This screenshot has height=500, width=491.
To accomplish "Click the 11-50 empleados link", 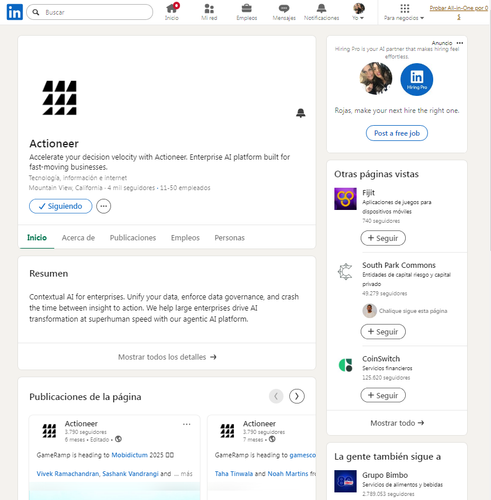I will (185, 188).
